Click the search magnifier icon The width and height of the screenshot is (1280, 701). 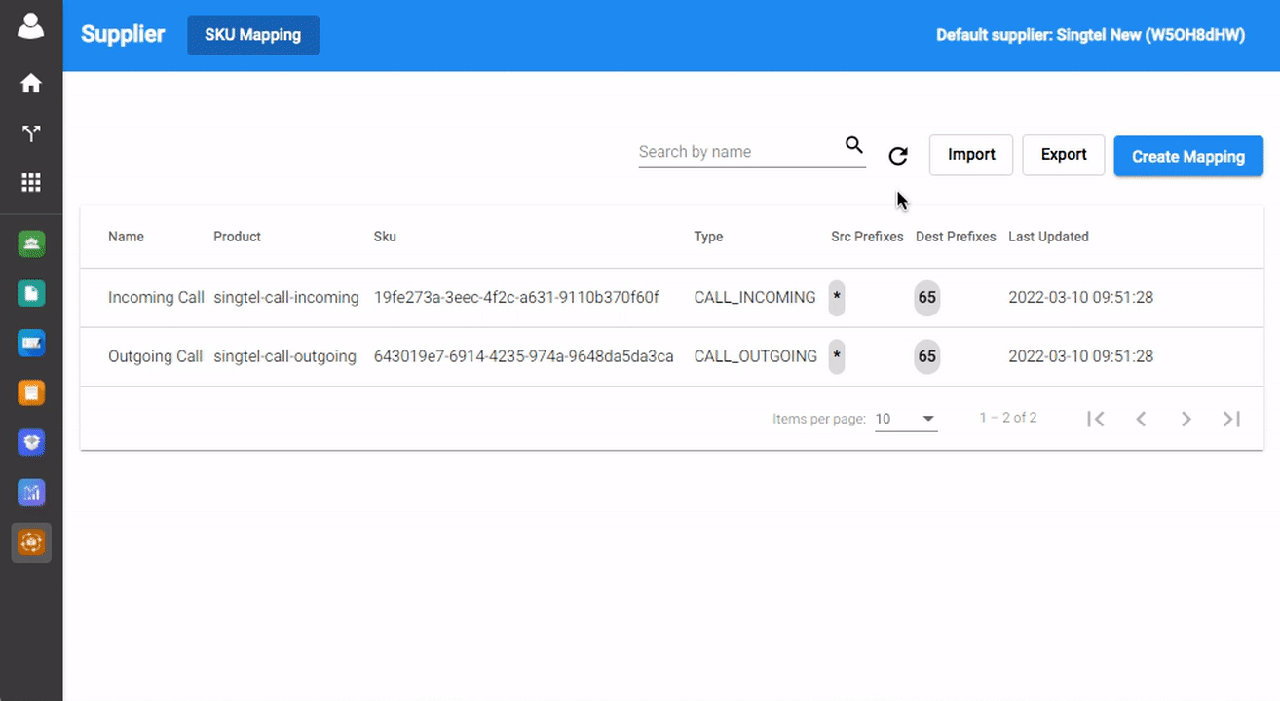tap(854, 145)
